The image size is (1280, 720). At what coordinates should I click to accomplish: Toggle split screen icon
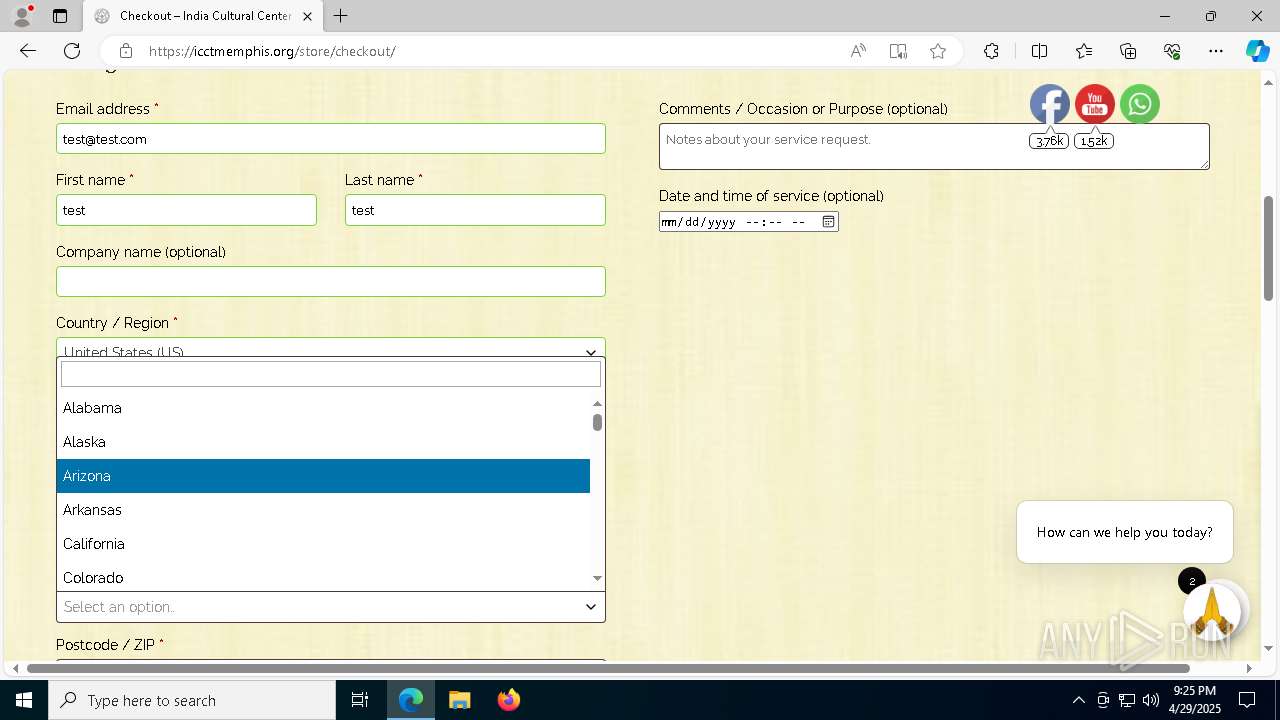(x=1039, y=51)
